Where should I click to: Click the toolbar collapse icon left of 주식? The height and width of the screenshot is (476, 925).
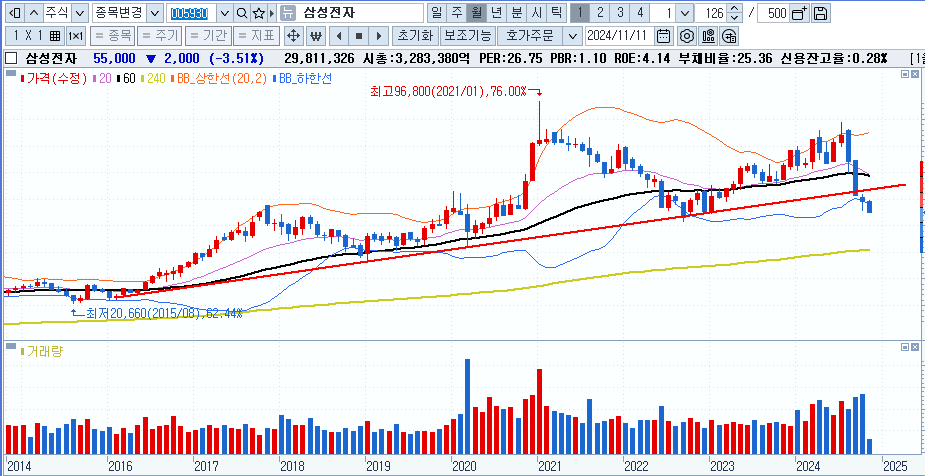point(16,13)
